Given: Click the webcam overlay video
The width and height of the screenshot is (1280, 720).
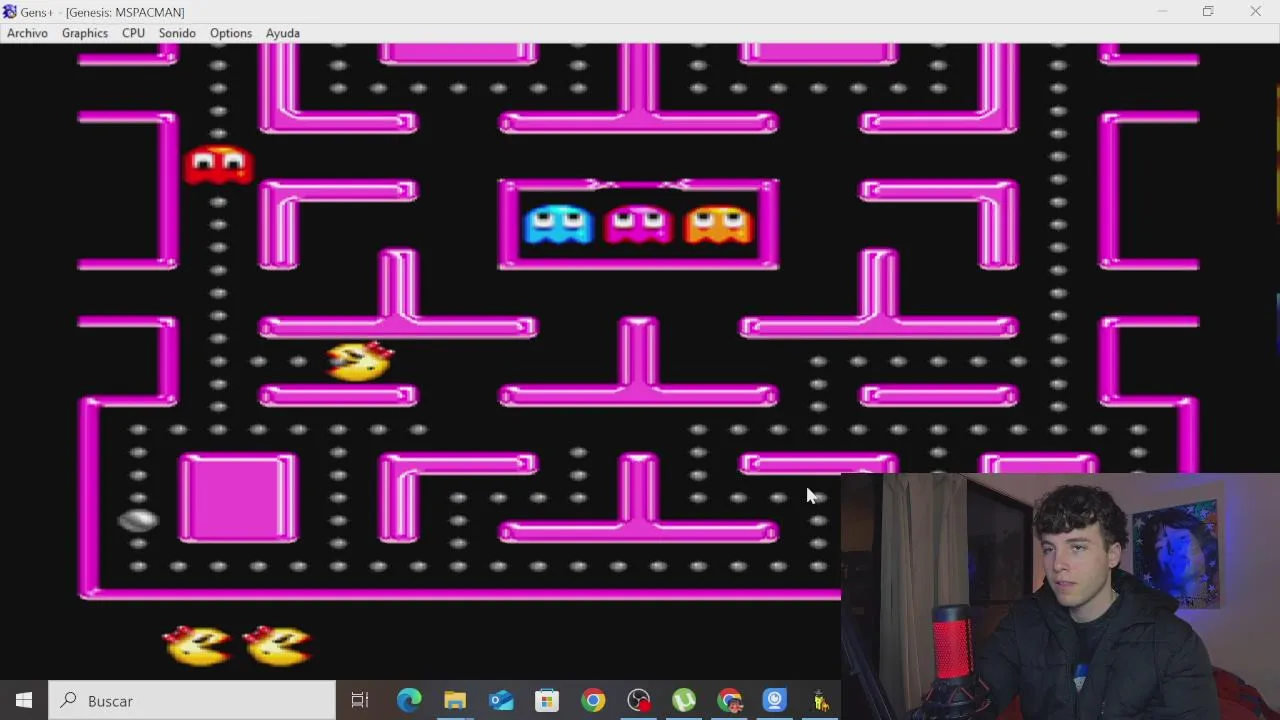Looking at the screenshot, I should point(1060,596).
